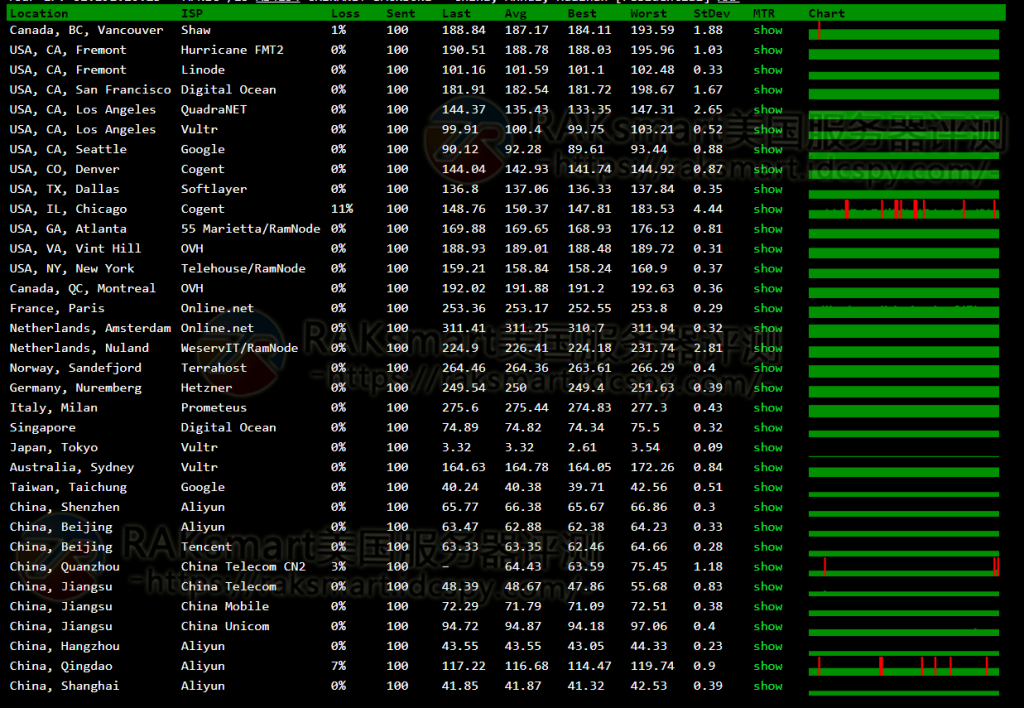This screenshot has height=708, width=1024.
Task: Open show link for Fremont Linode row
Action: pos(768,70)
